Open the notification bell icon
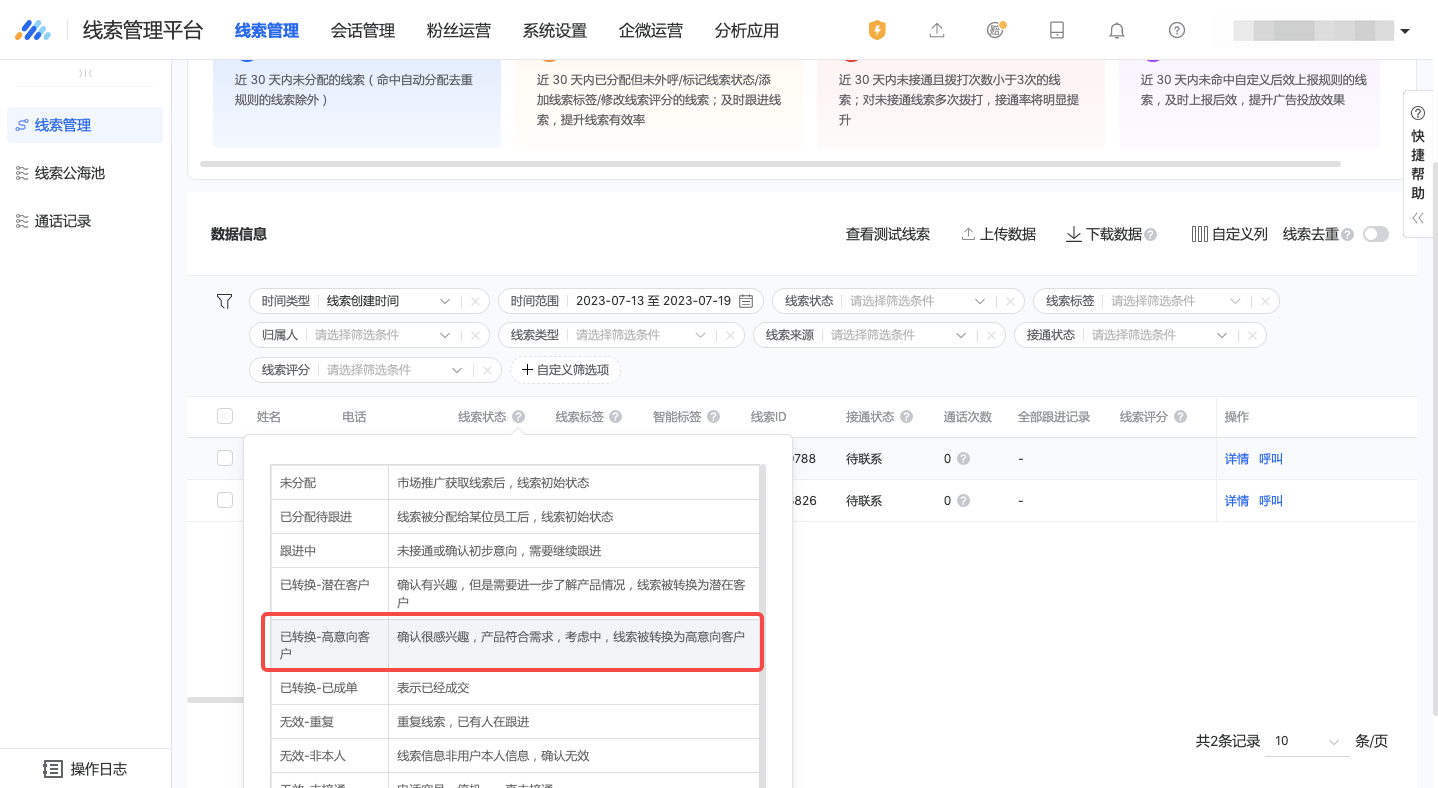 1116,30
